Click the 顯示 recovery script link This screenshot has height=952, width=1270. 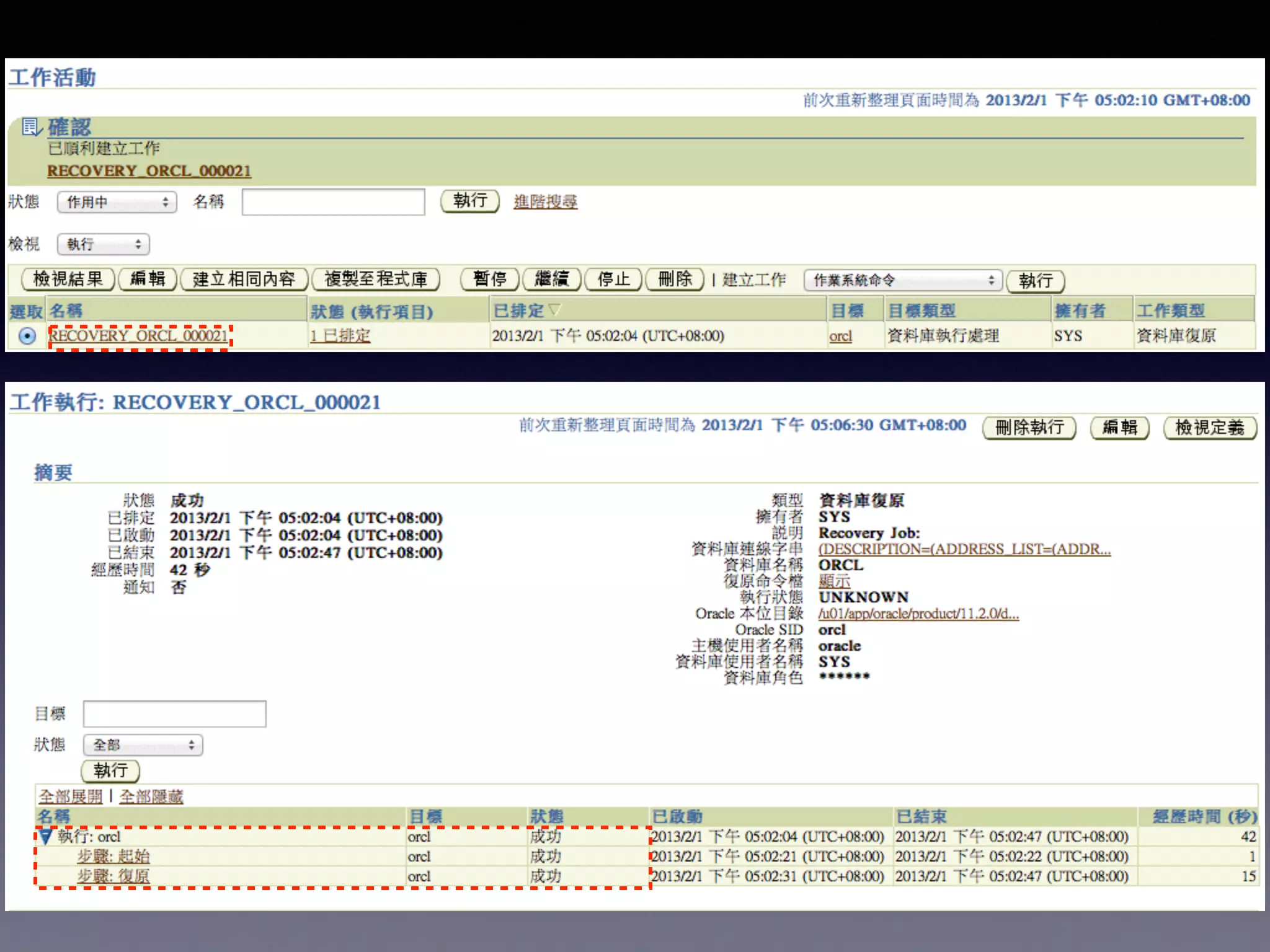[834, 581]
